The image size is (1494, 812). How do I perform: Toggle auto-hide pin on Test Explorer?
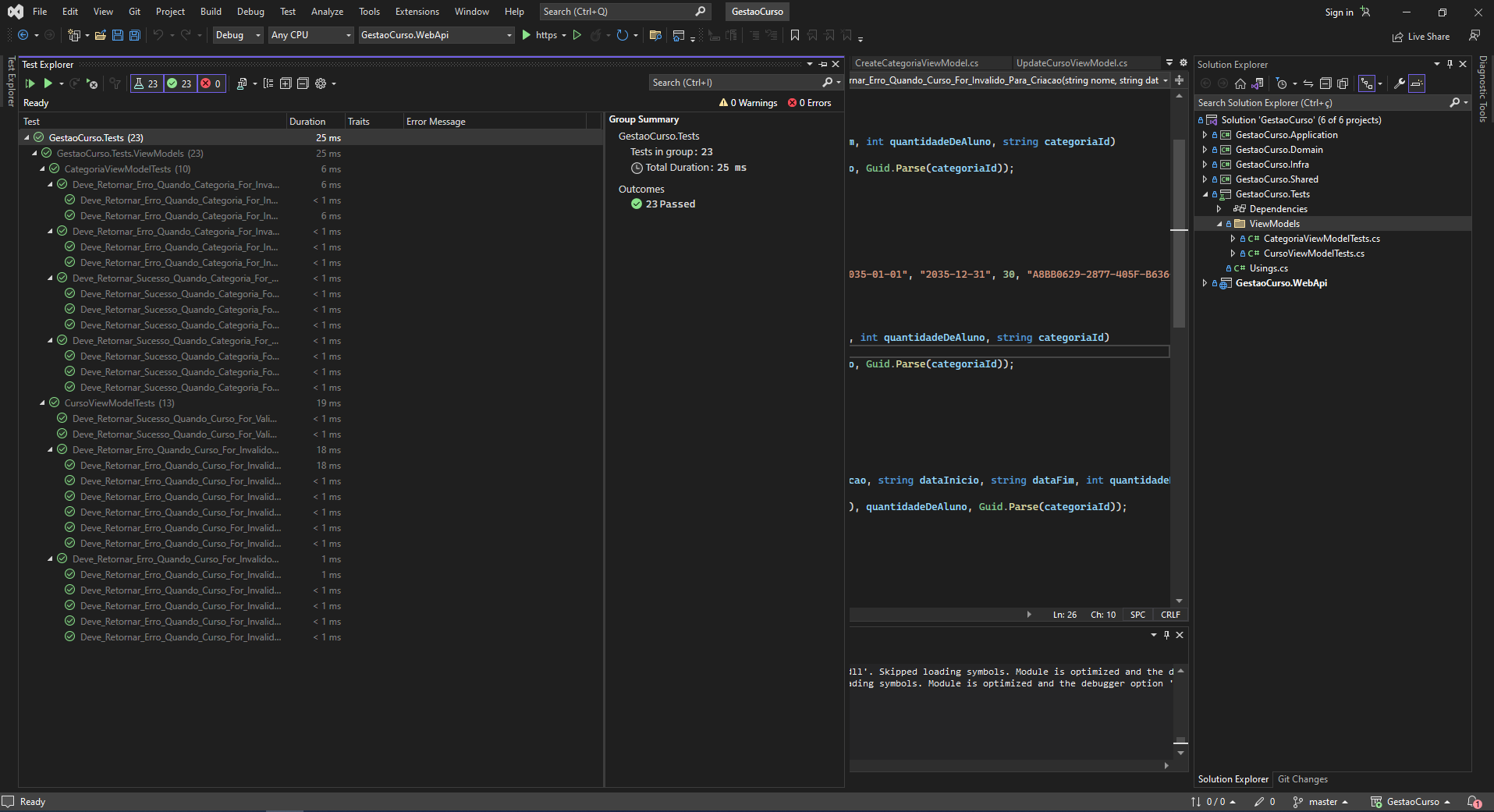[822, 64]
